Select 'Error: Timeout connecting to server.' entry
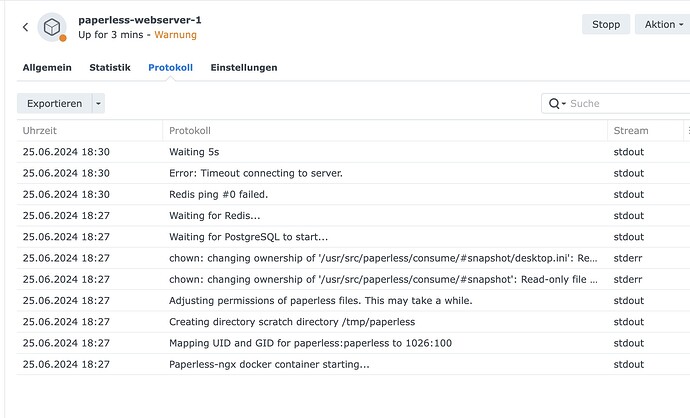Image resolution: width=690 pixels, height=418 pixels. coord(353,173)
